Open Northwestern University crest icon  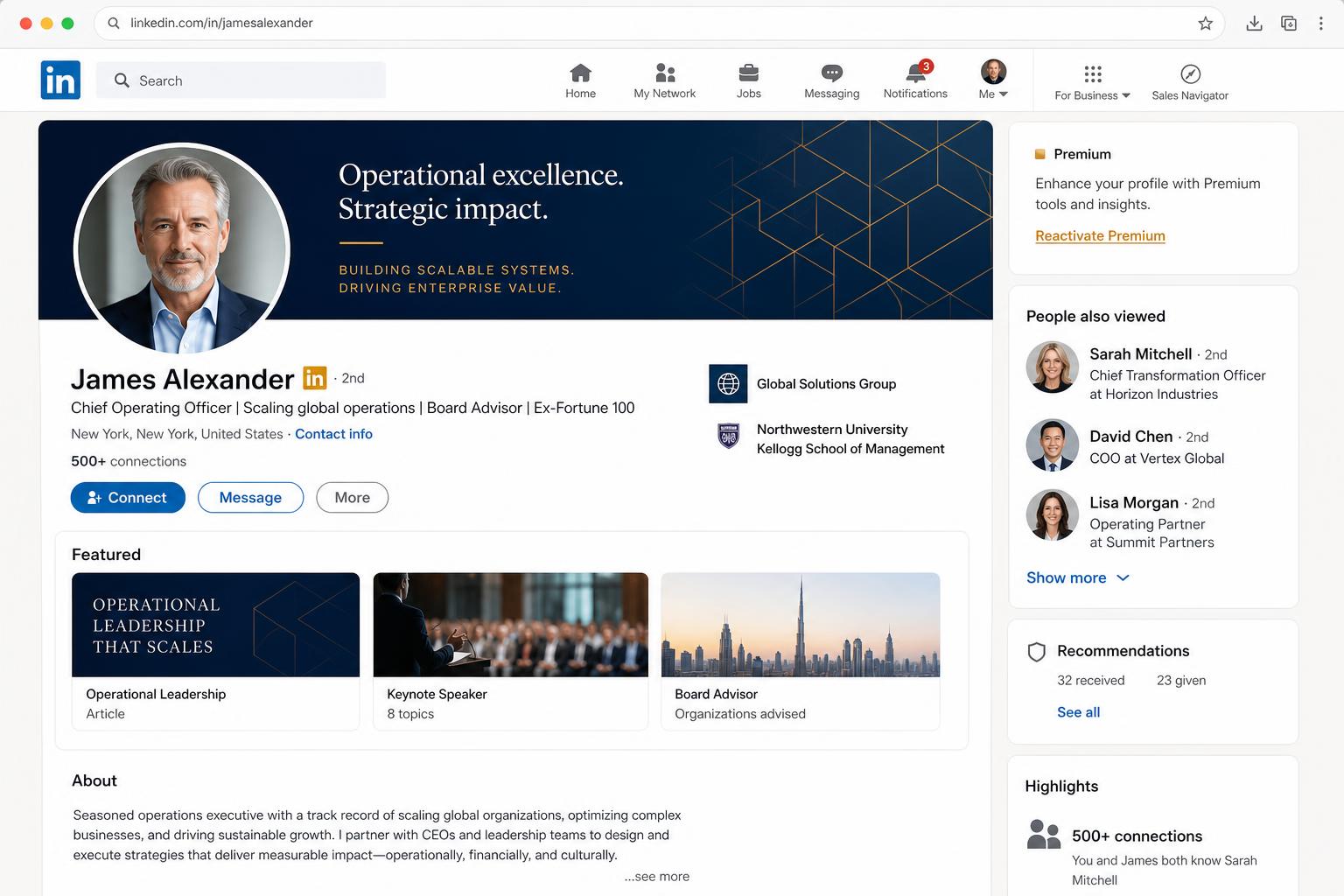click(728, 436)
